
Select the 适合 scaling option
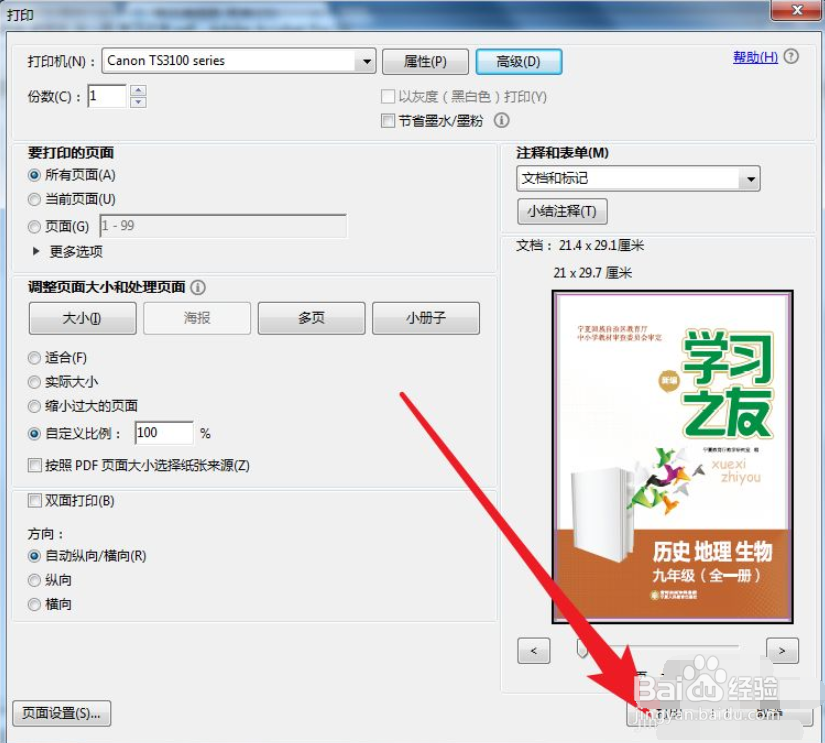(34, 357)
